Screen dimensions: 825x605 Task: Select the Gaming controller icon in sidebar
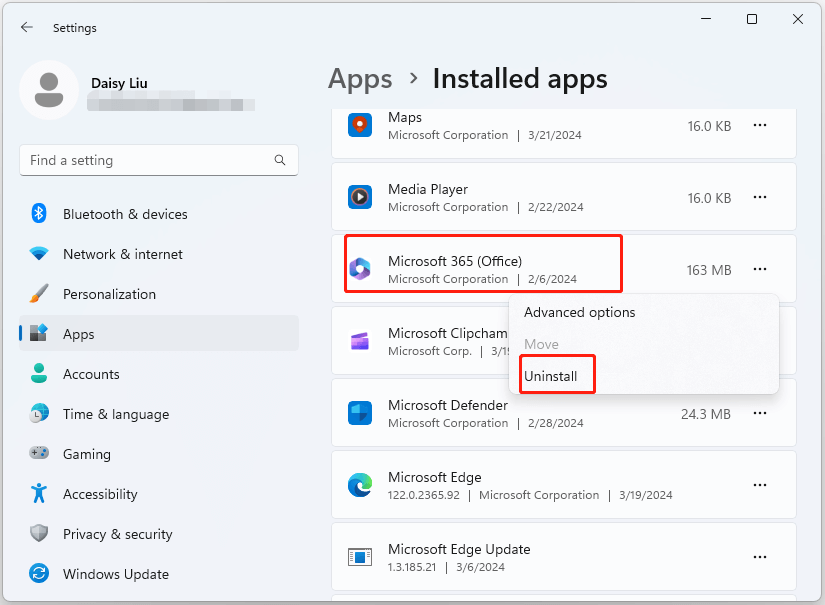point(39,454)
